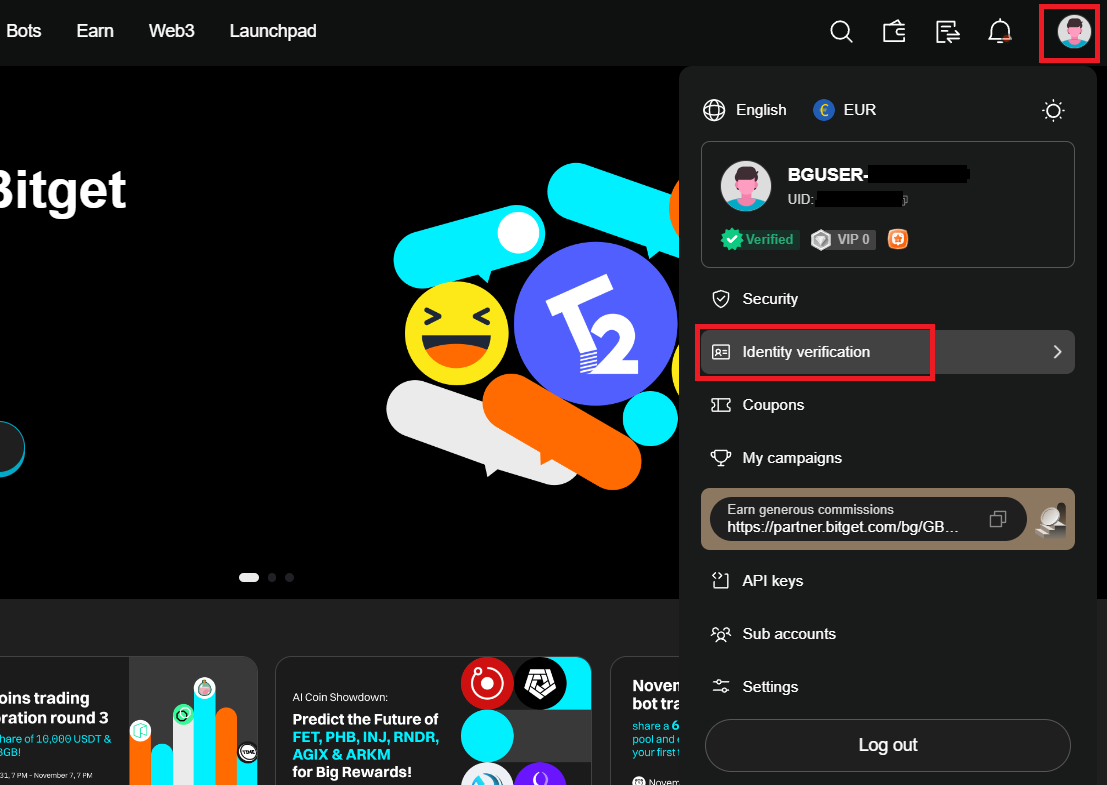Image resolution: width=1107 pixels, height=785 pixels.
Task: Open the VIP 0 level badge
Action: (x=843, y=239)
